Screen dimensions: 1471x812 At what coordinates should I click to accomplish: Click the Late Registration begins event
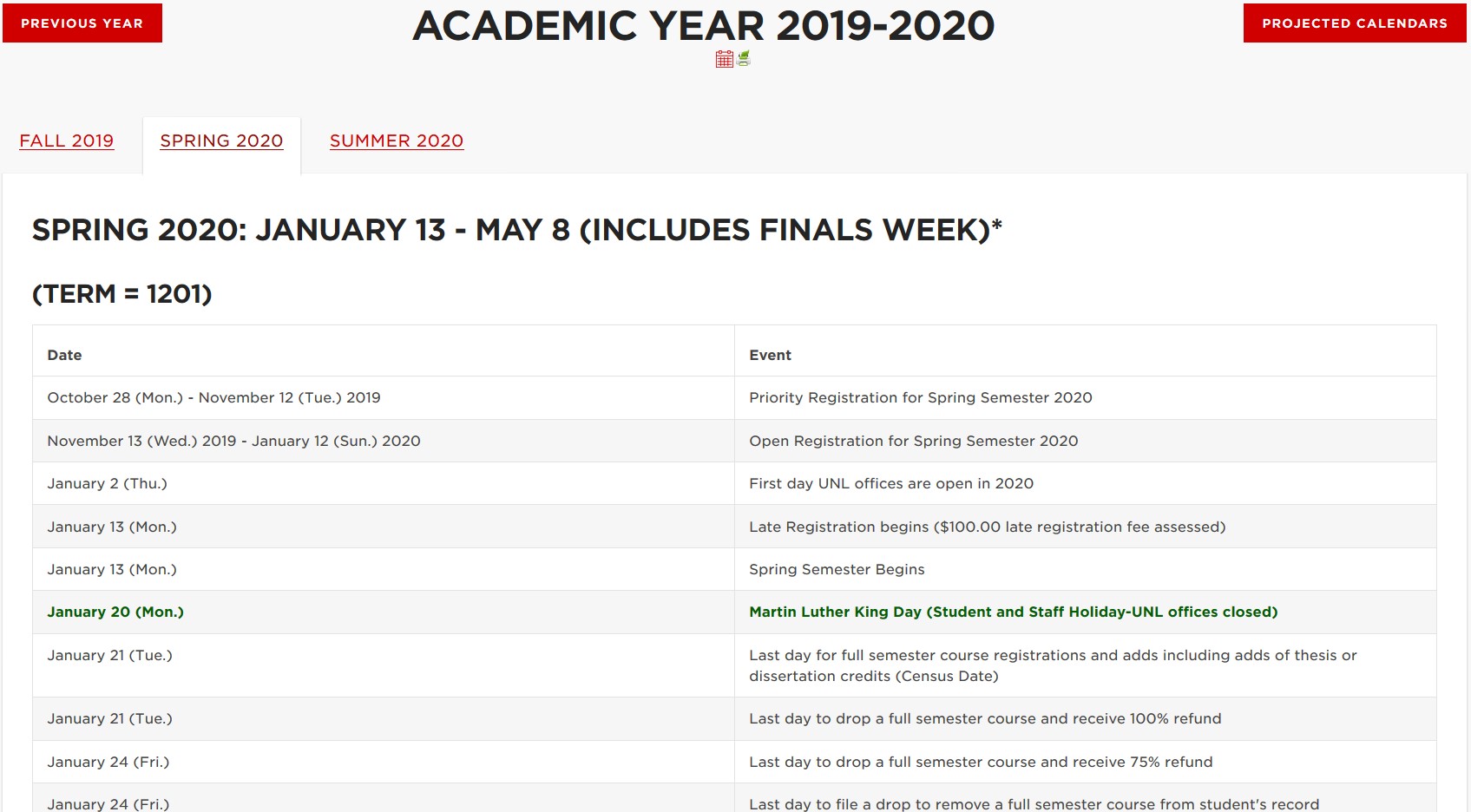pyautogui.click(x=987, y=527)
